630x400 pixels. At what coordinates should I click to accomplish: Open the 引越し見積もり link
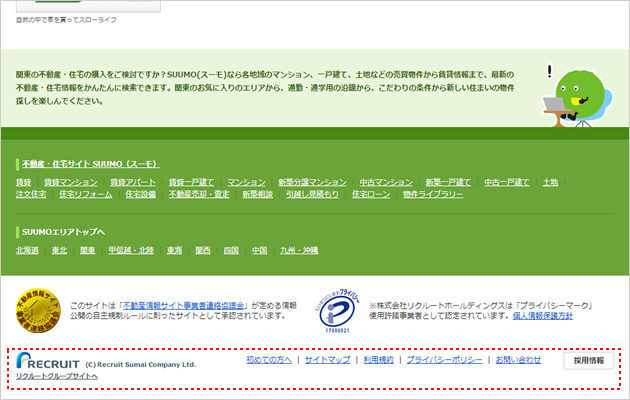pos(312,194)
